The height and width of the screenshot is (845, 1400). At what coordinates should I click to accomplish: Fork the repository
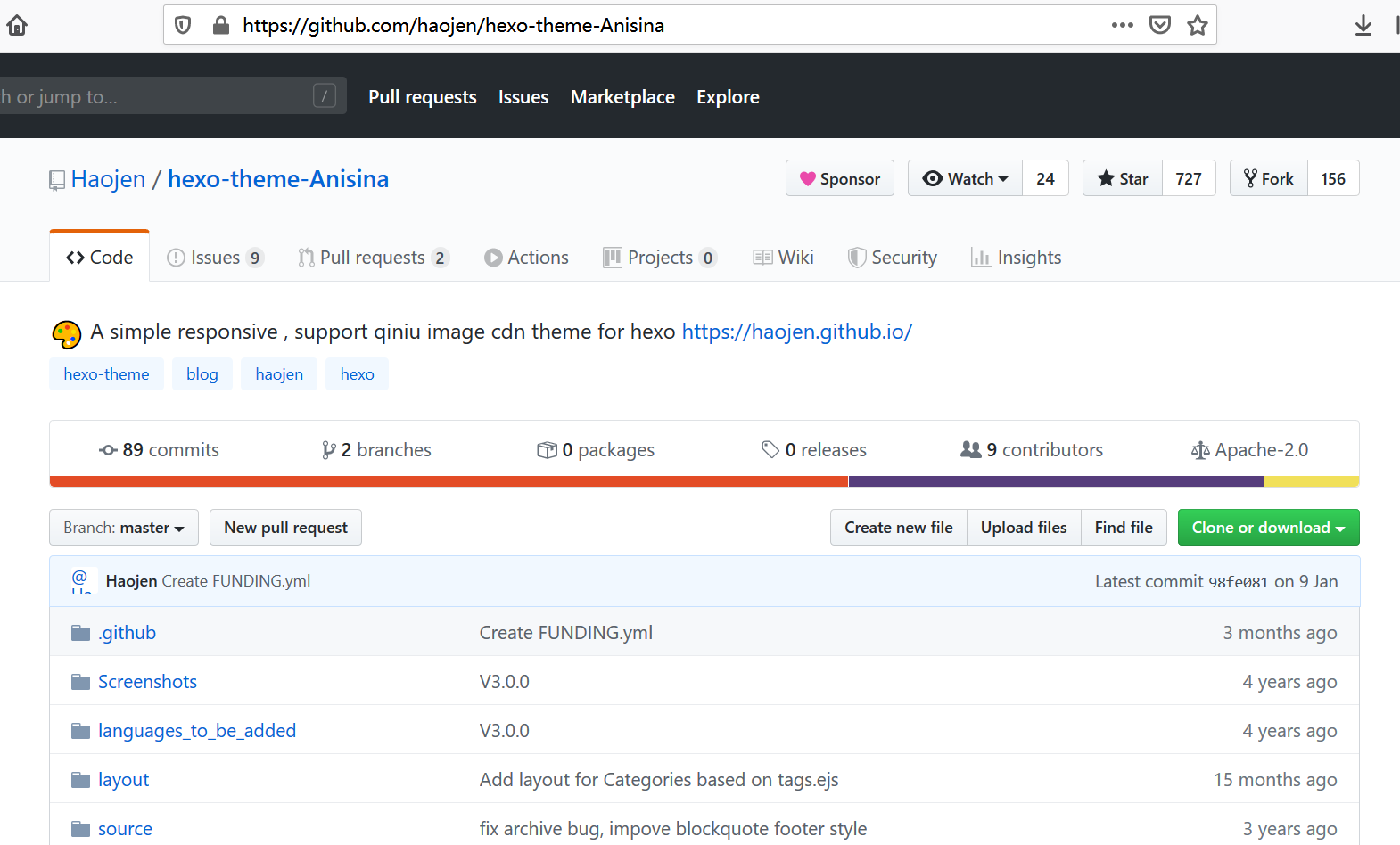(1269, 178)
